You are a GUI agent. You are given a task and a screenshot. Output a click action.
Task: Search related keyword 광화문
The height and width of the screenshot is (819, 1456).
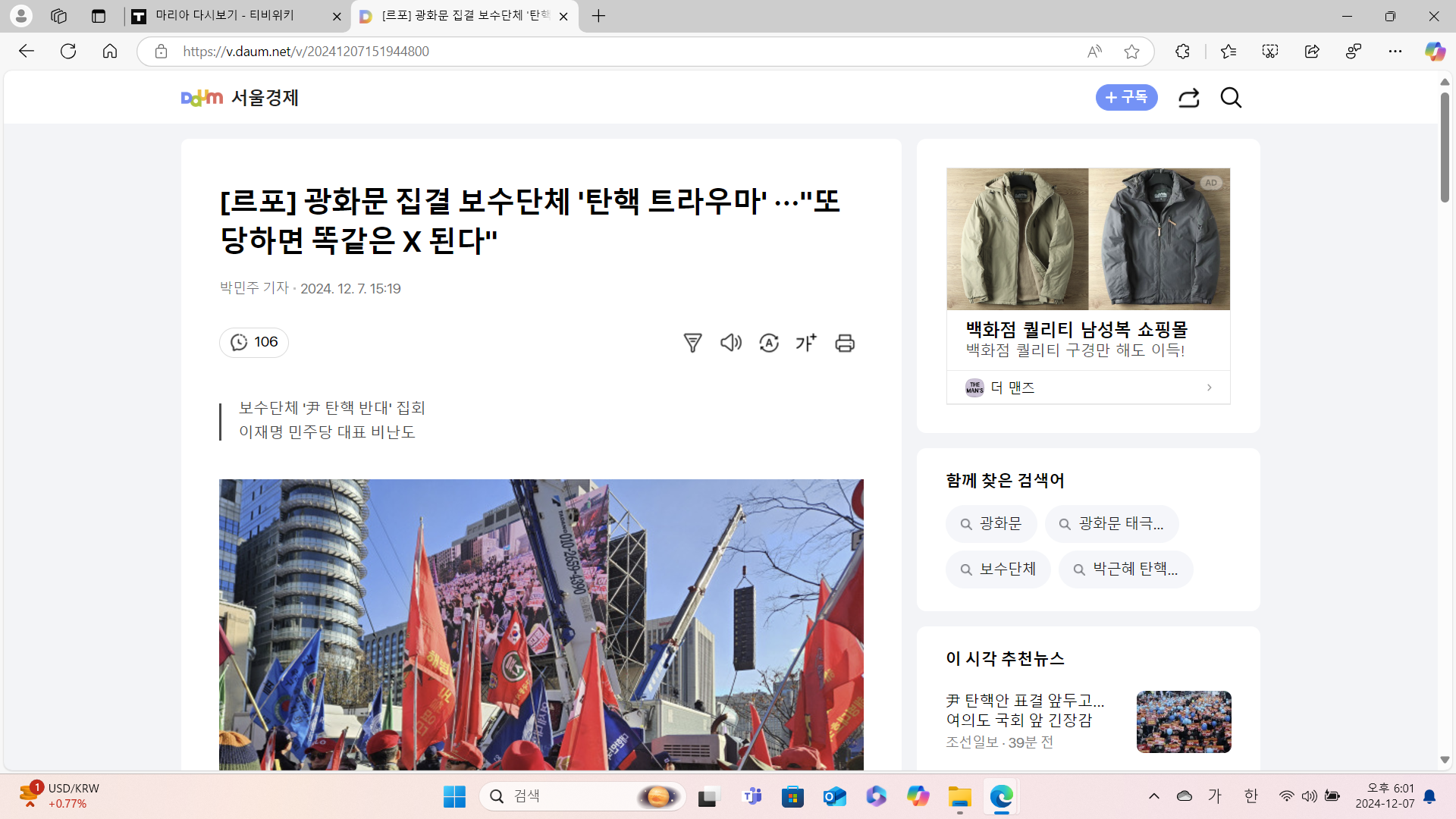tap(991, 524)
